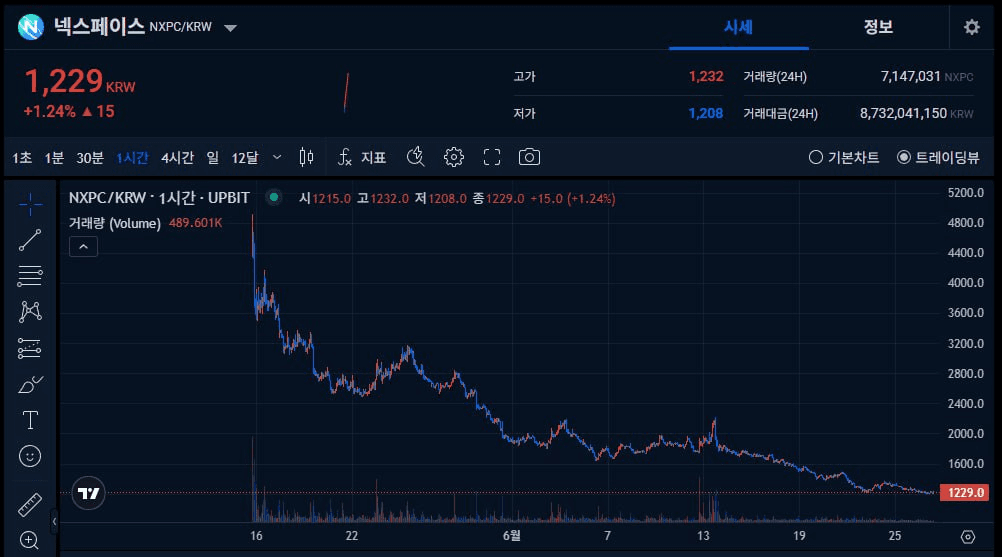
Task: Collapse the indicator legend with caret button
Action: (x=84, y=247)
